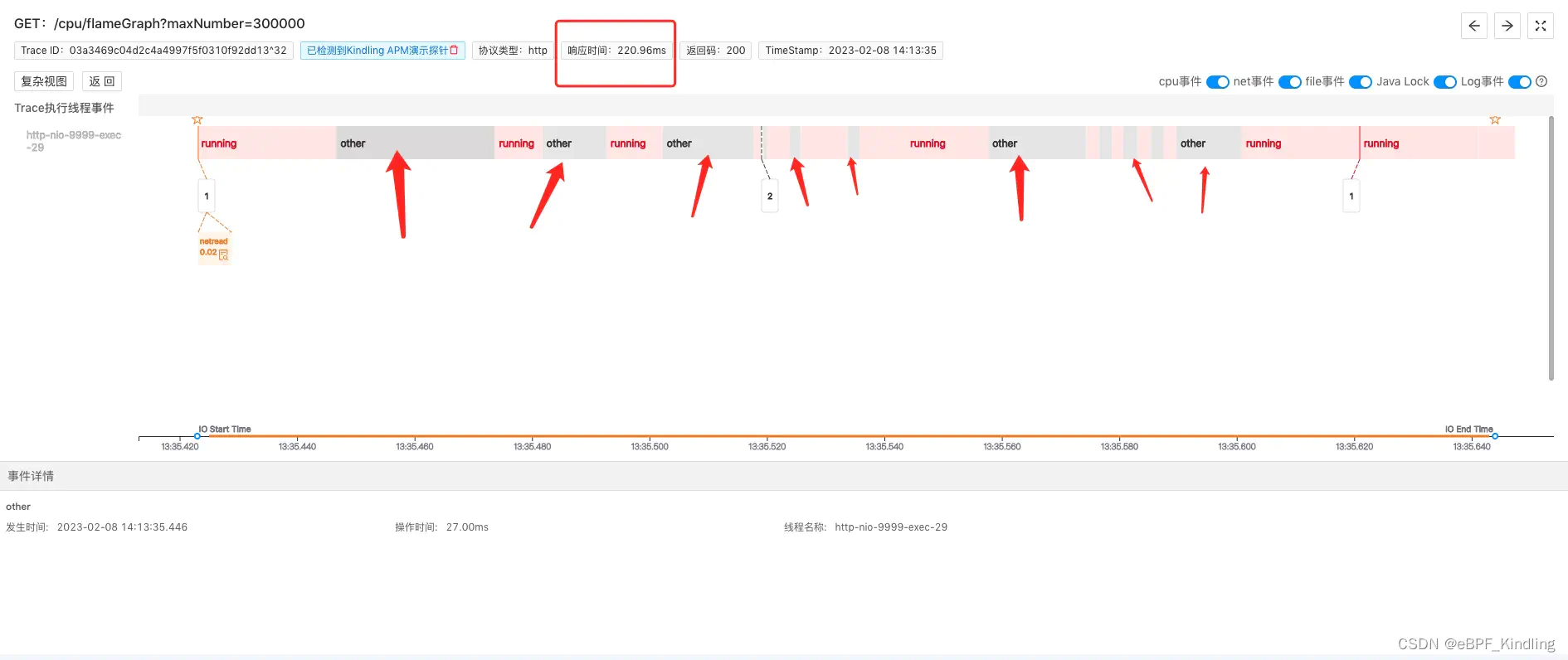Expand event group 1 at trace start
The height and width of the screenshot is (660, 1568).
click(x=207, y=197)
